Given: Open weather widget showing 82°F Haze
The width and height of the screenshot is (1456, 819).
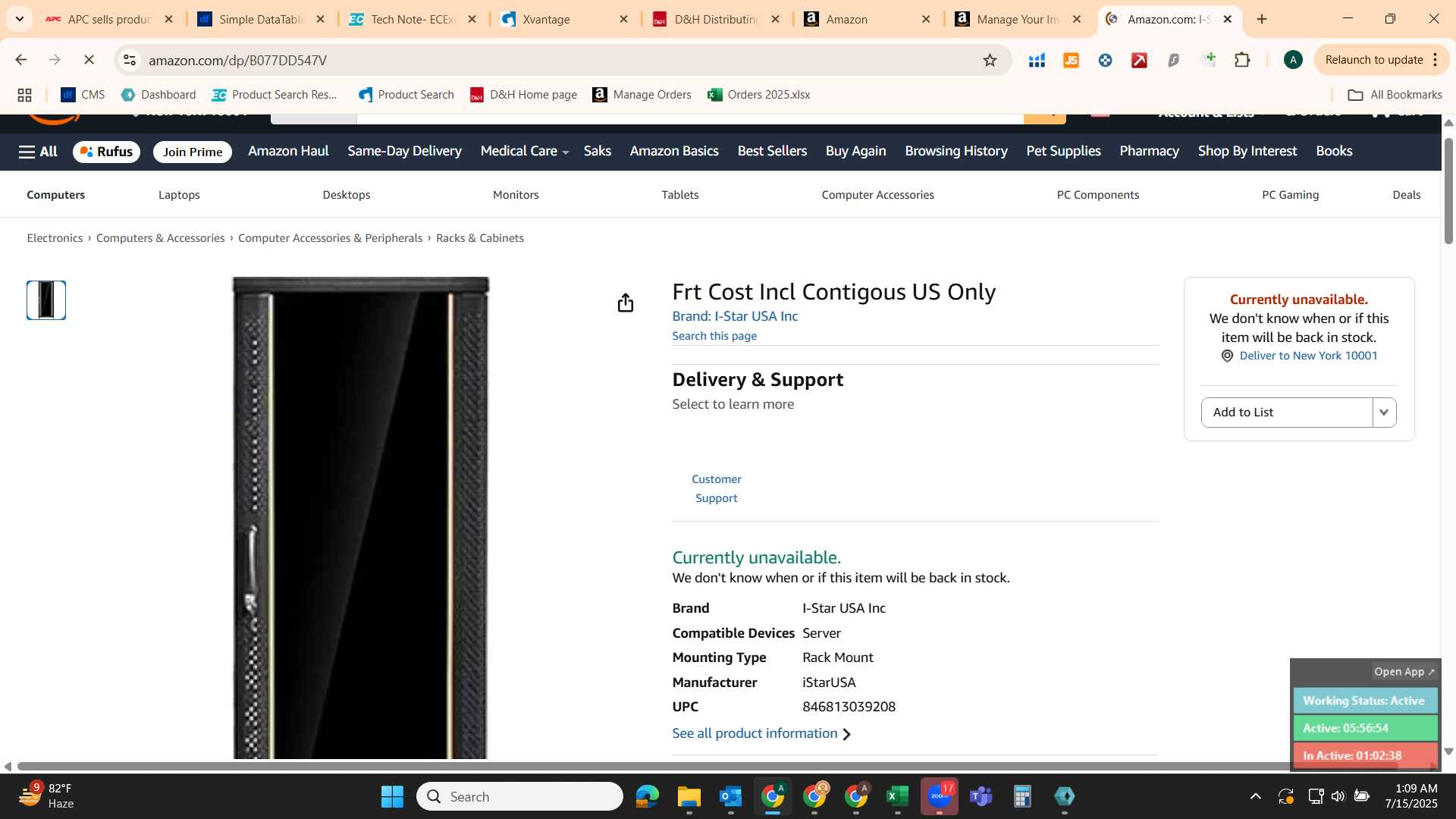Looking at the screenshot, I should tap(47, 796).
